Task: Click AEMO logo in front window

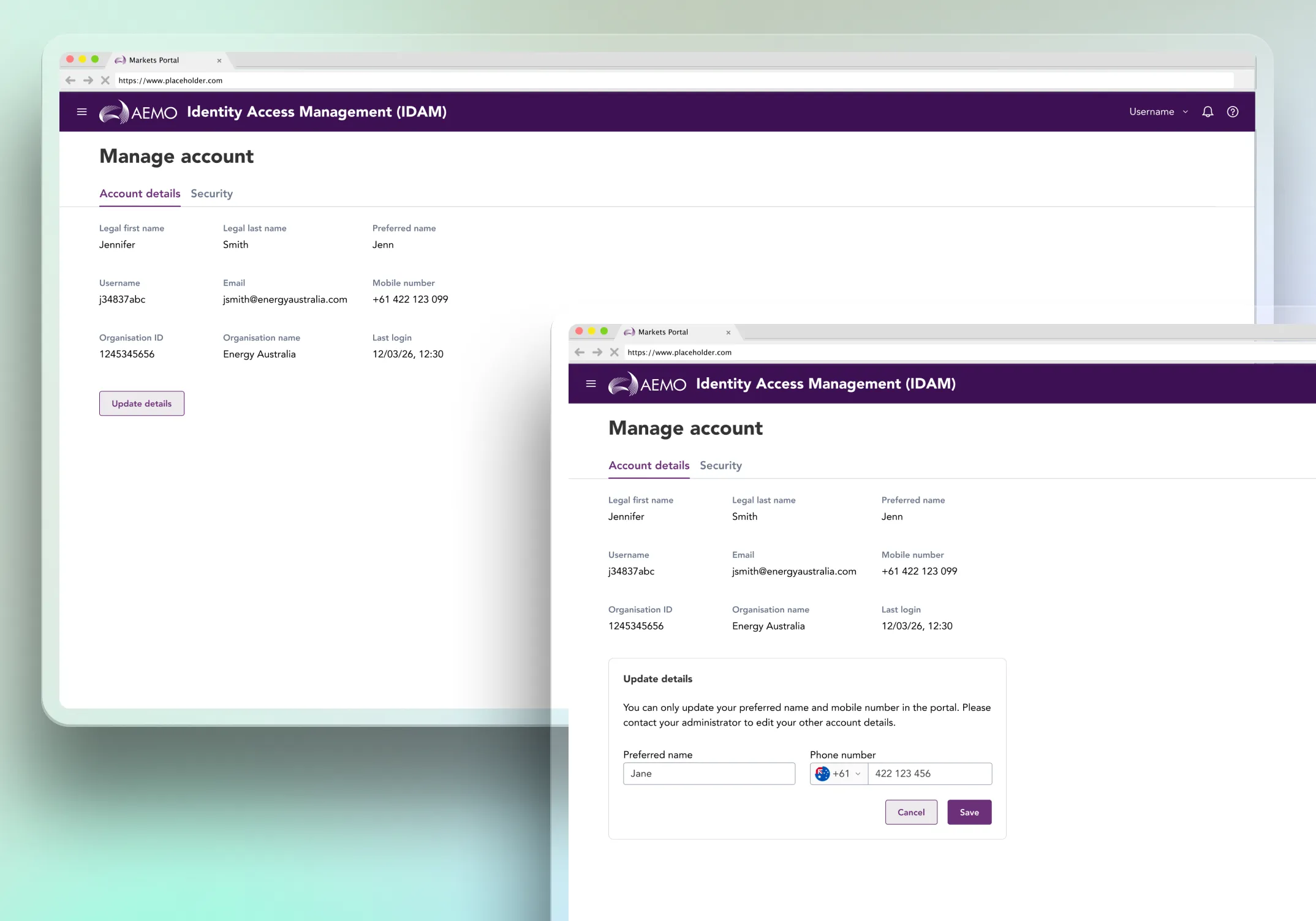Action: coord(647,384)
